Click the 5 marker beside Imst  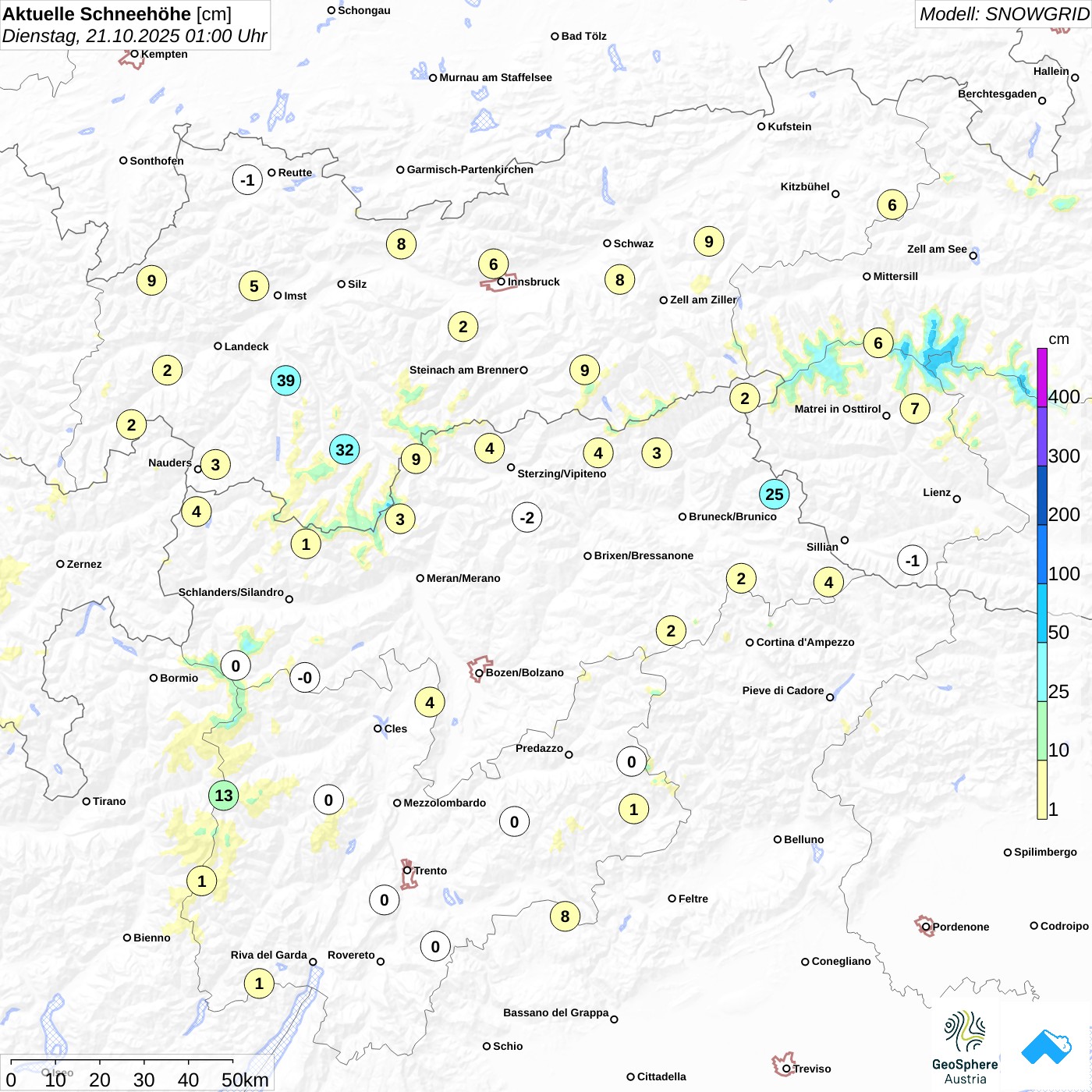point(254,286)
